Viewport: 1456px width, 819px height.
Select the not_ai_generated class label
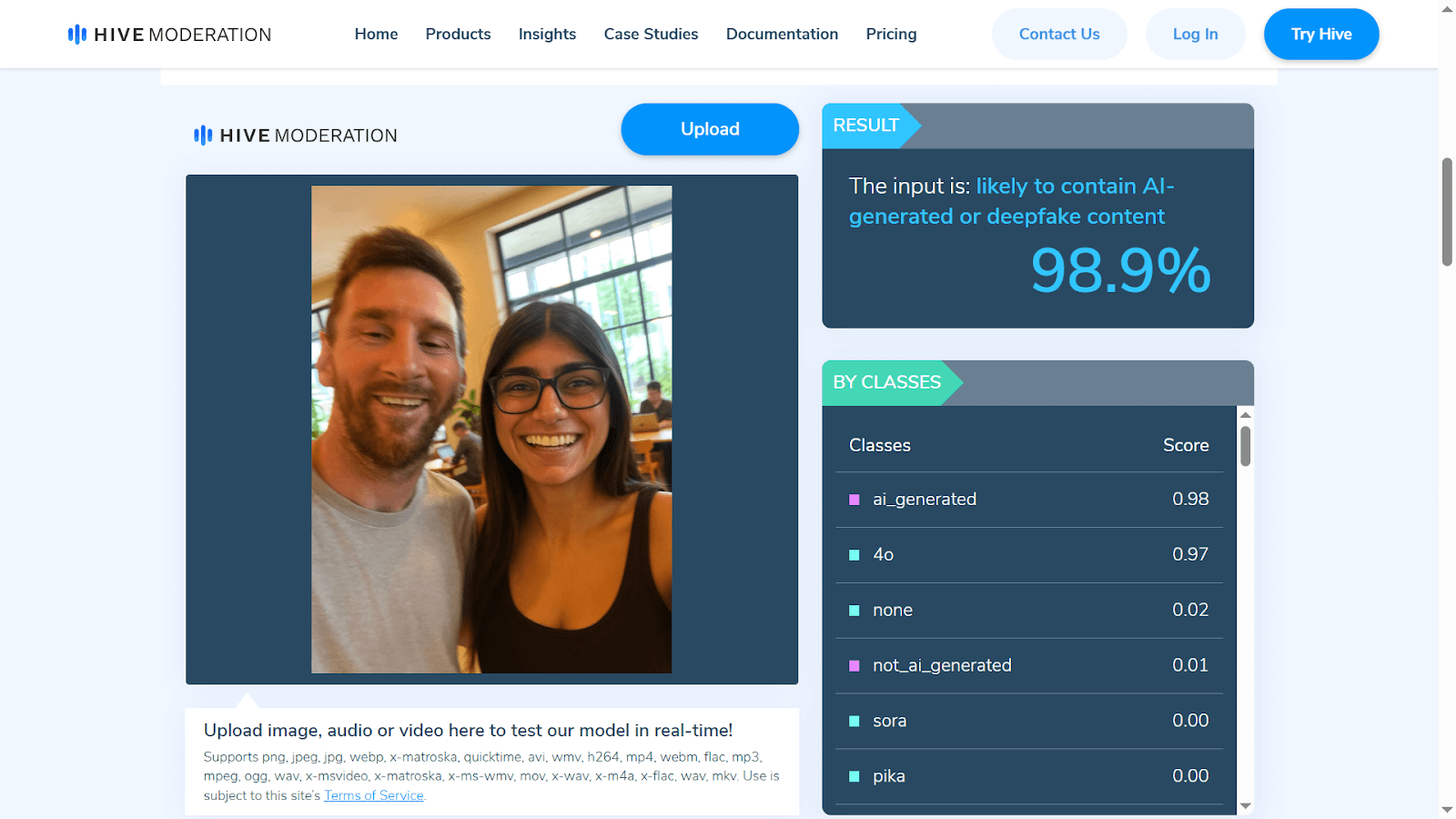point(942,665)
